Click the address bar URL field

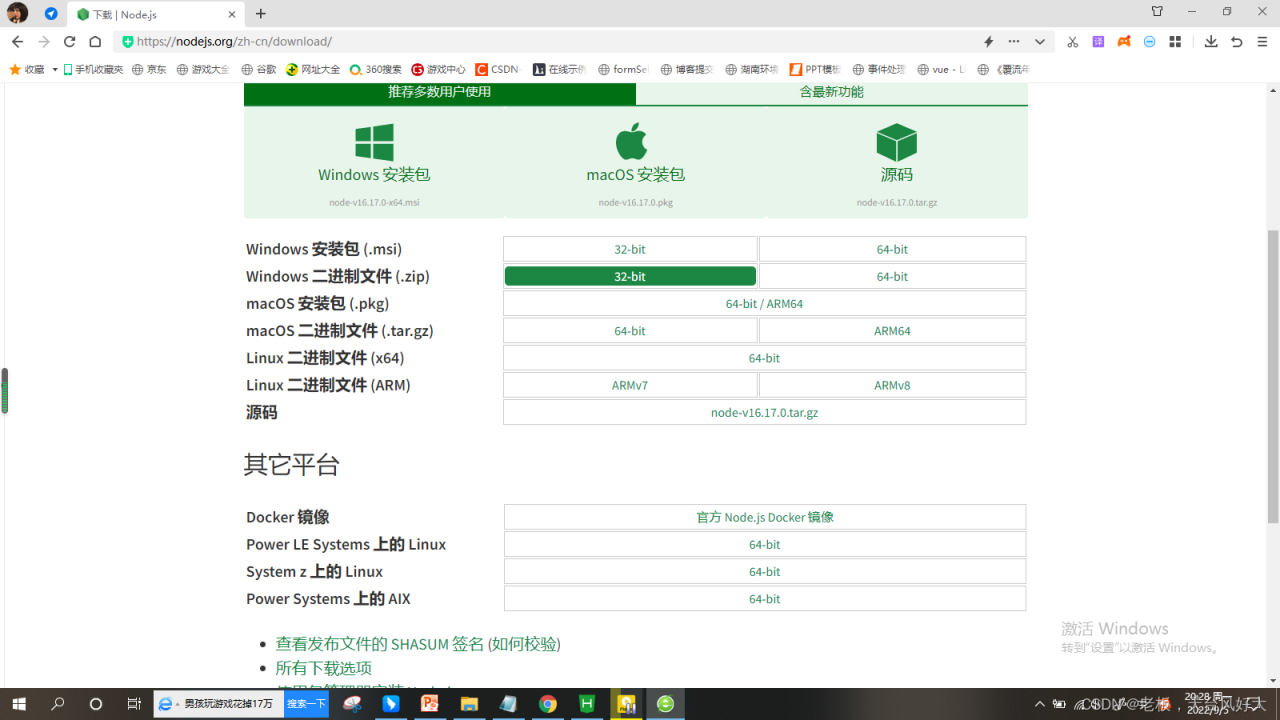(550, 42)
